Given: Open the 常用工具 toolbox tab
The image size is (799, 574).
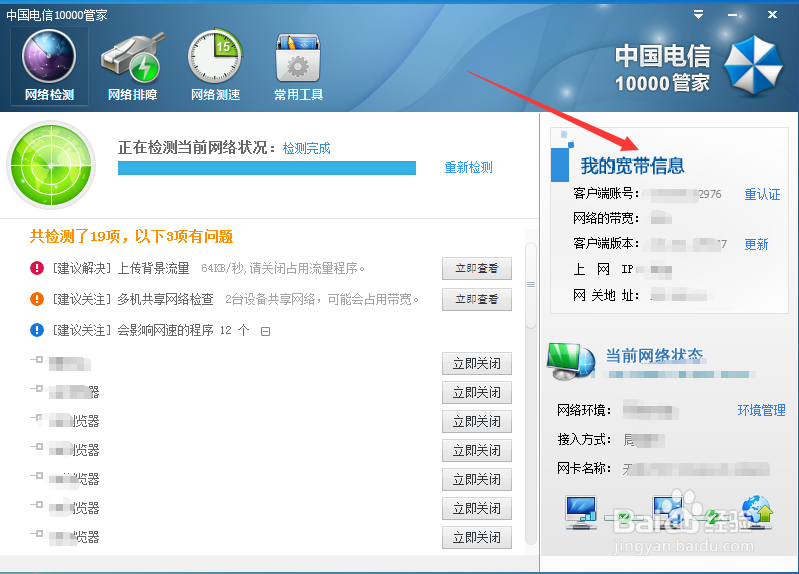Looking at the screenshot, I should click(298, 66).
